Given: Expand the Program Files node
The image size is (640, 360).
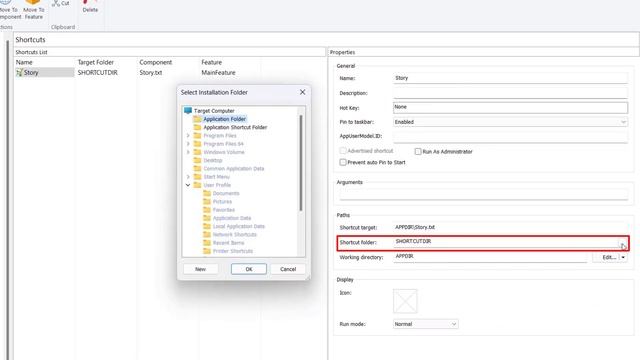Looking at the screenshot, I should coord(188,136).
